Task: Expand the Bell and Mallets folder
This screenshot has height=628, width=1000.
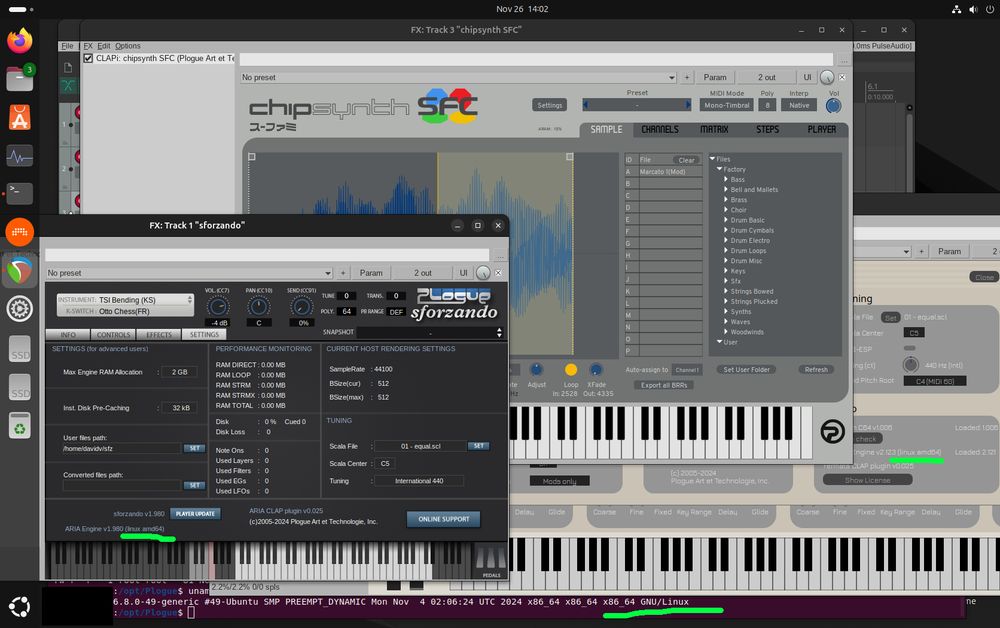Action: pos(726,189)
